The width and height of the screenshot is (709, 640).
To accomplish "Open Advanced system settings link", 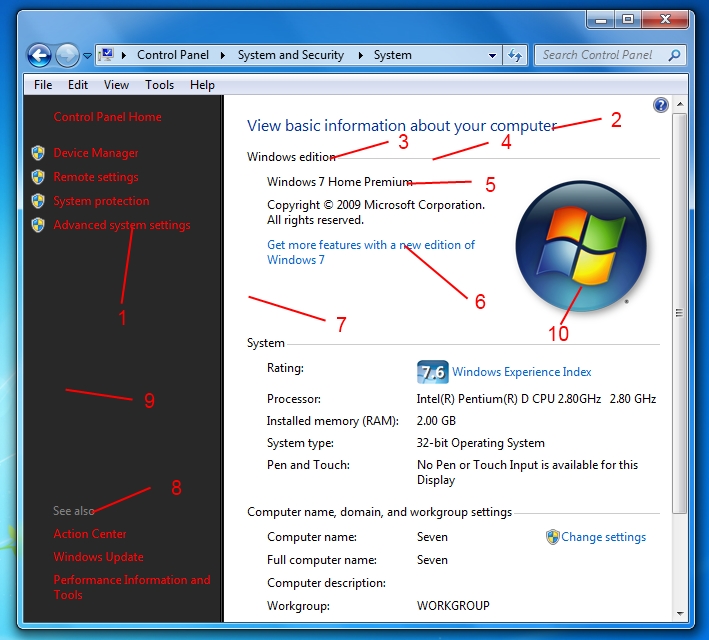I will click(122, 225).
